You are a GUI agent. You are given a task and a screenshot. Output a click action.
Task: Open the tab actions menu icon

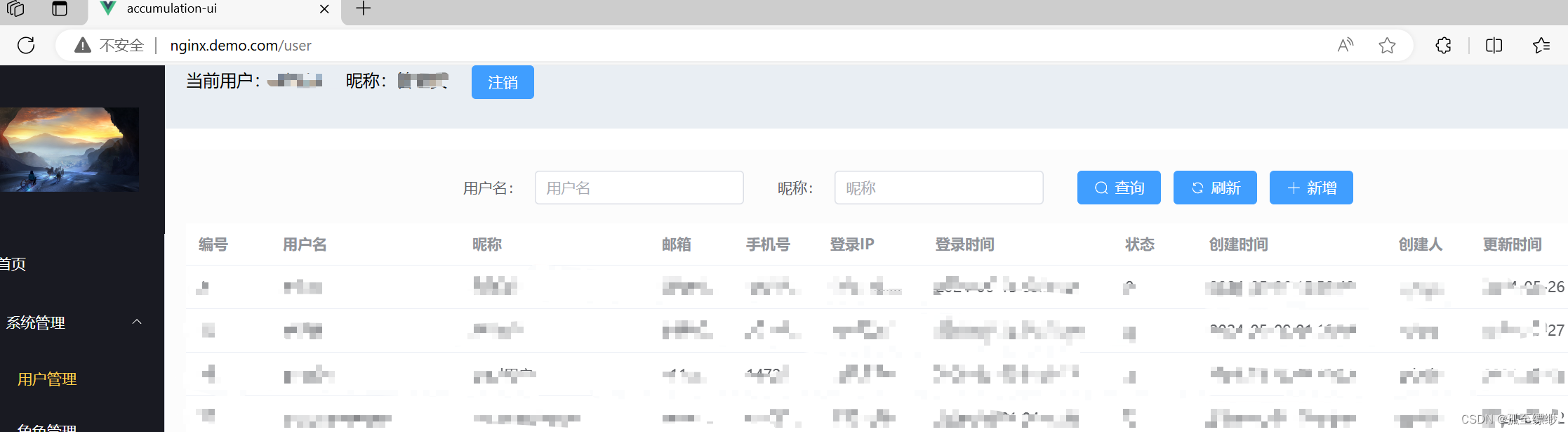pos(60,8)
